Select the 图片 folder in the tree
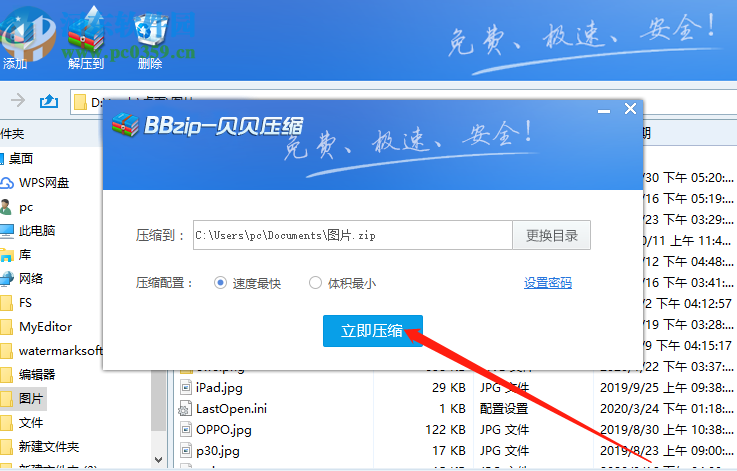The height and width of the screenshot is (471, 737). point(31,399)
